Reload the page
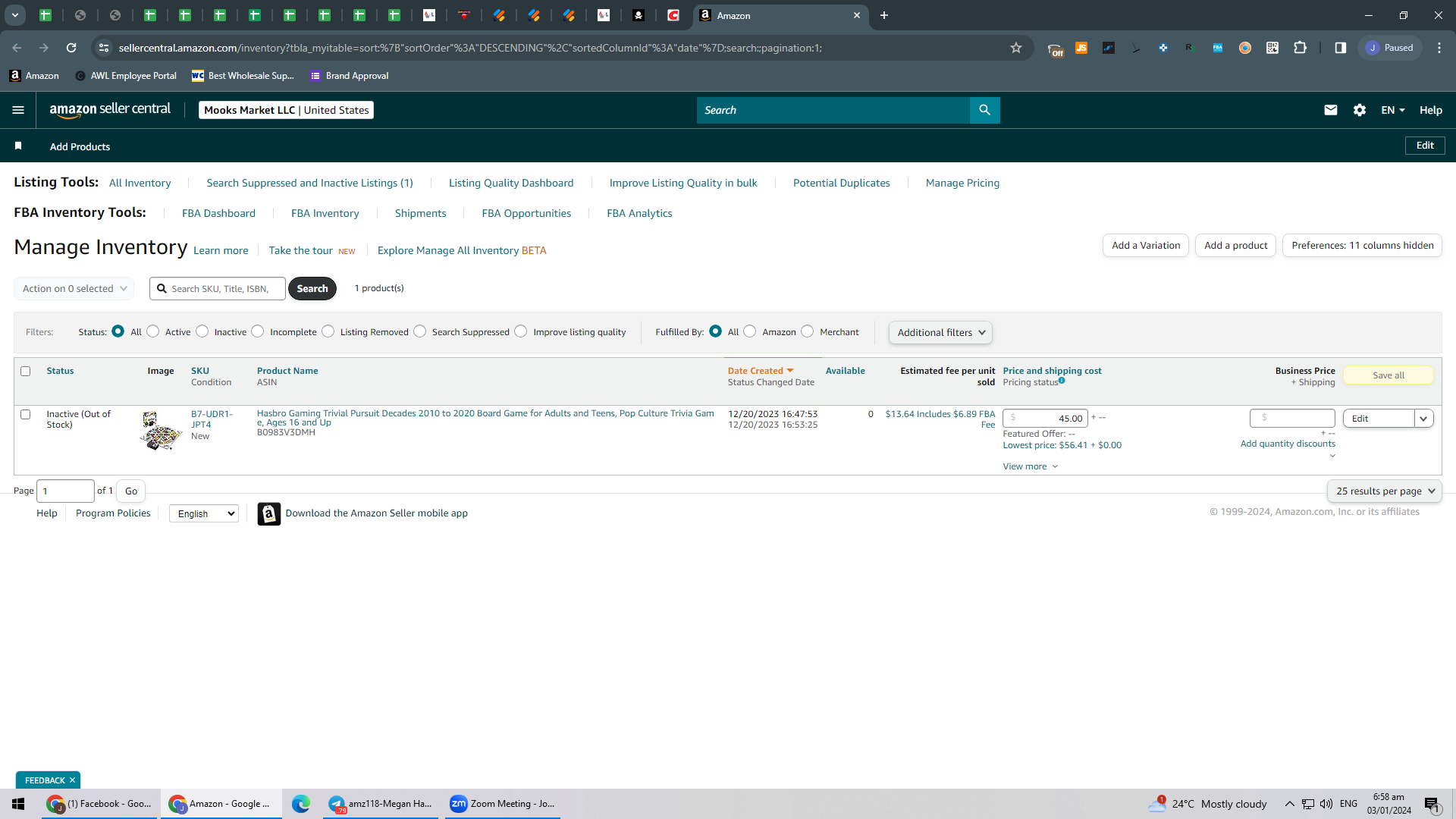Screen dimensions: 1456x819 [71, 48]
